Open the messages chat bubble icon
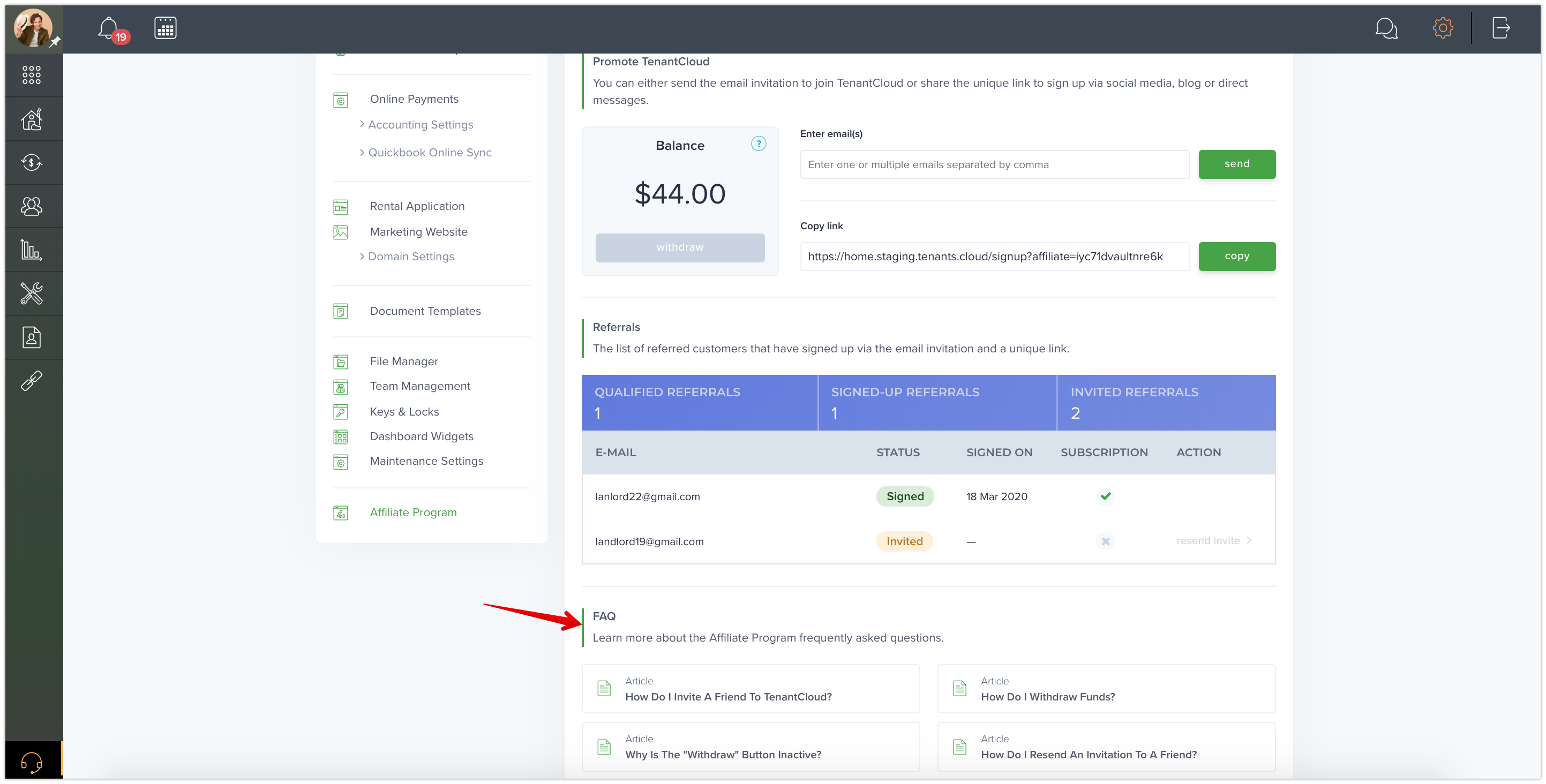This screenshot has height=784, width=1546. coord(1386,28)
